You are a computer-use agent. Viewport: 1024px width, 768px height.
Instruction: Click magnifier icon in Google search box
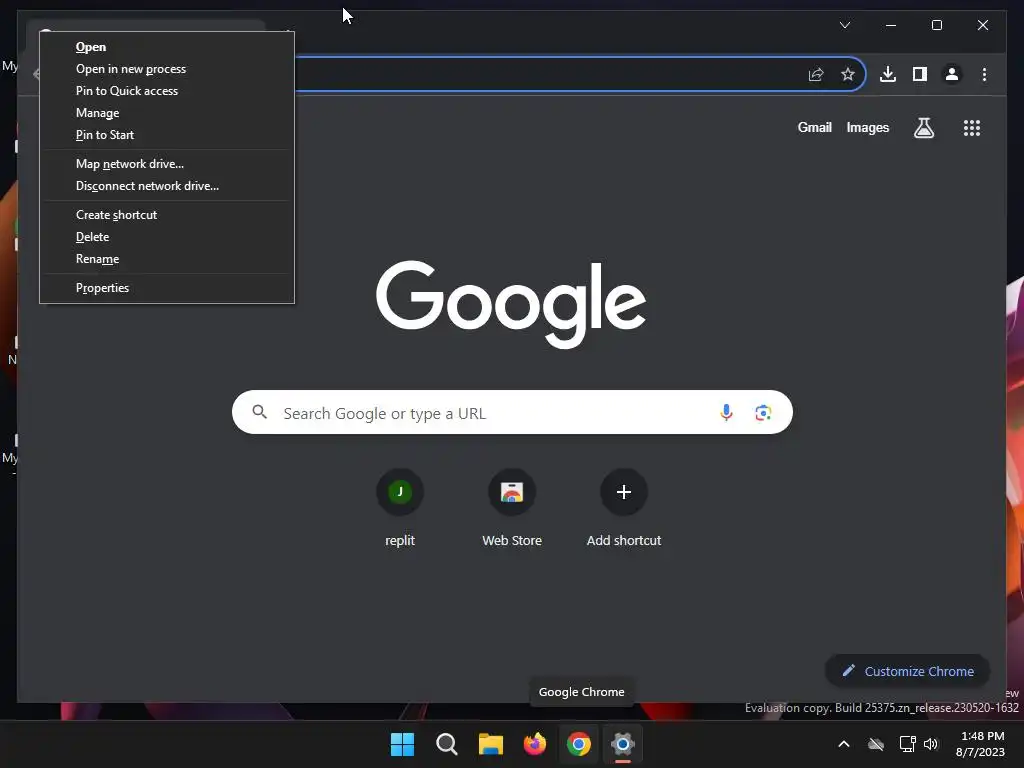[260, 412]
